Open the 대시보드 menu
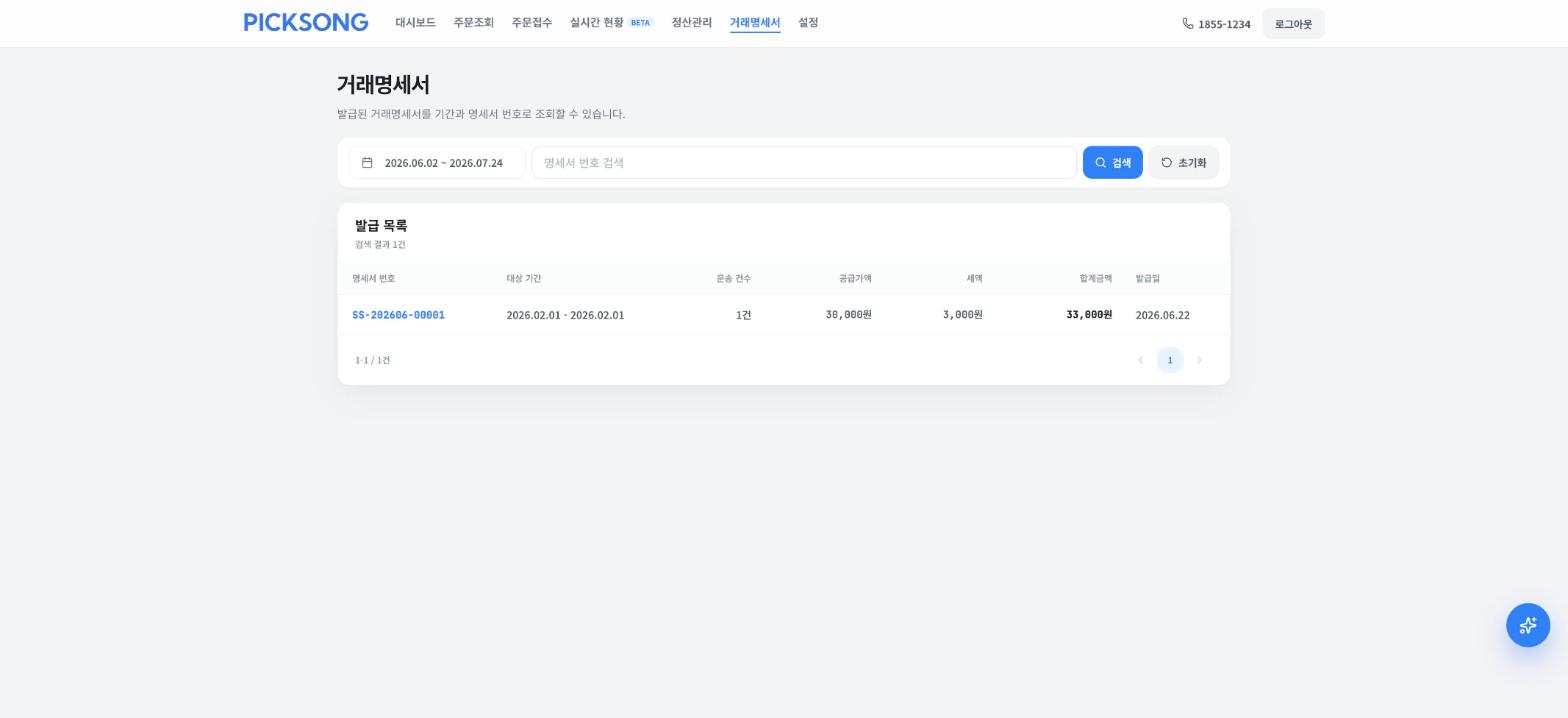The image size is (1568, 718). [415, 23]
